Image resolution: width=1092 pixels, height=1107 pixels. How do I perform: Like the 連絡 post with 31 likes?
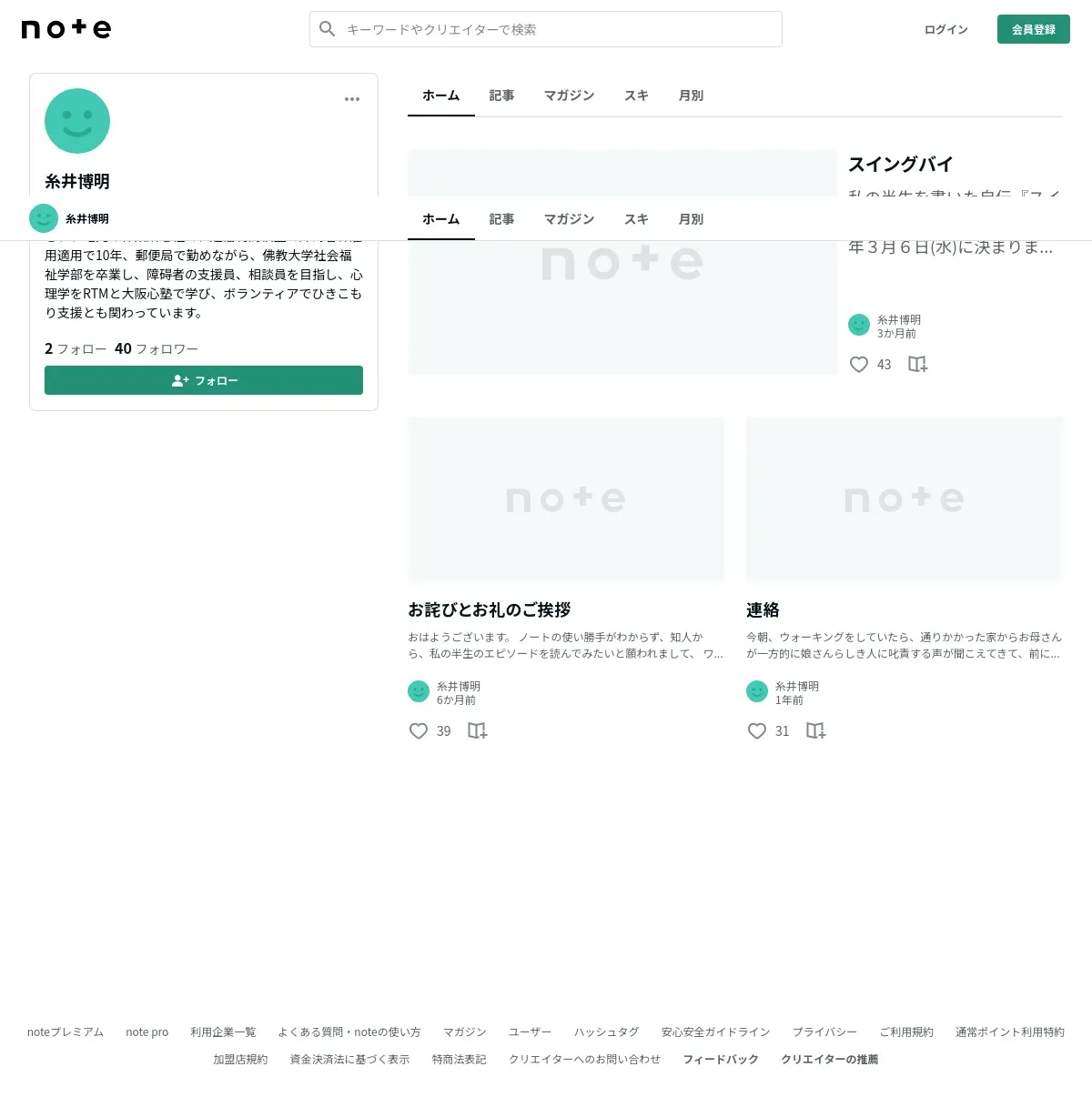(x=757, y=731)
